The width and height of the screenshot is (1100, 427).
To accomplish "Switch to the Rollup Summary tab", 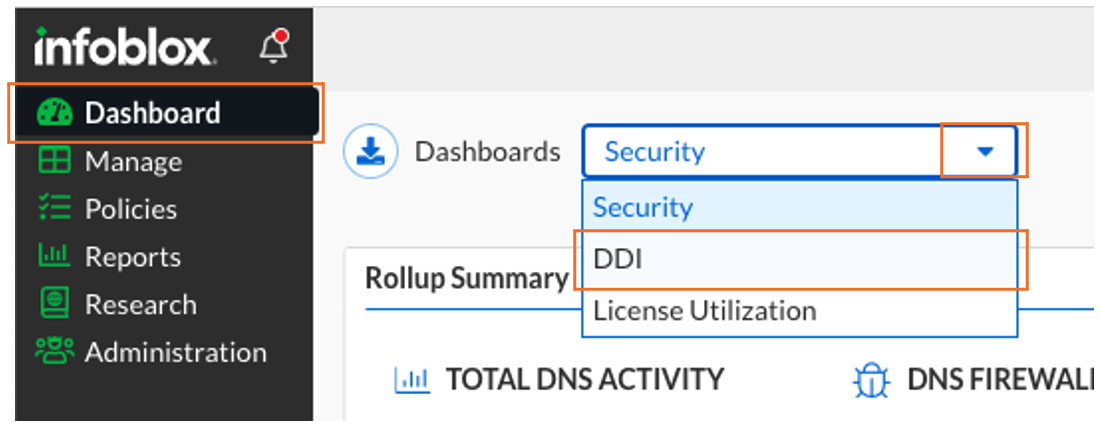I will [x=466, y=278].
